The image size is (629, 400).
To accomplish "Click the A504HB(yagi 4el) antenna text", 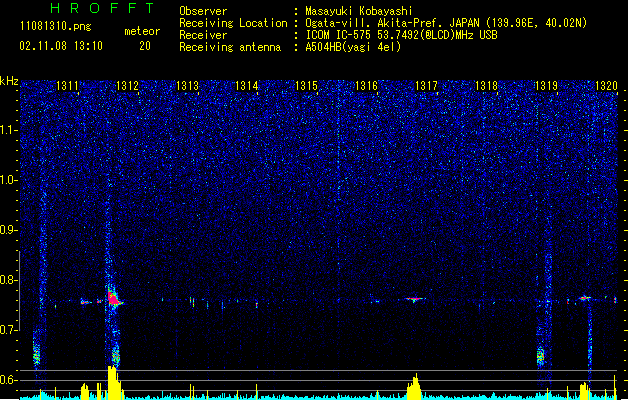I will pos(353,47).
